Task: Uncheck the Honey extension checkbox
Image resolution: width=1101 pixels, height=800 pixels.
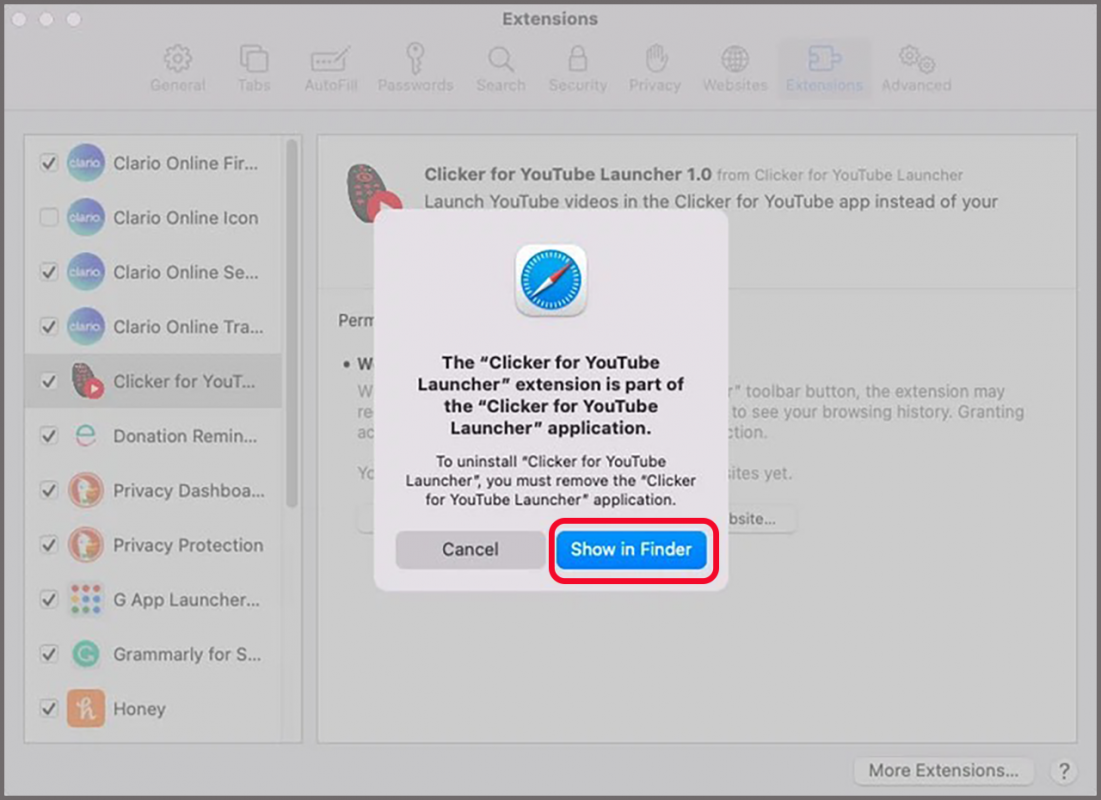Action: [x=48, y=708]
